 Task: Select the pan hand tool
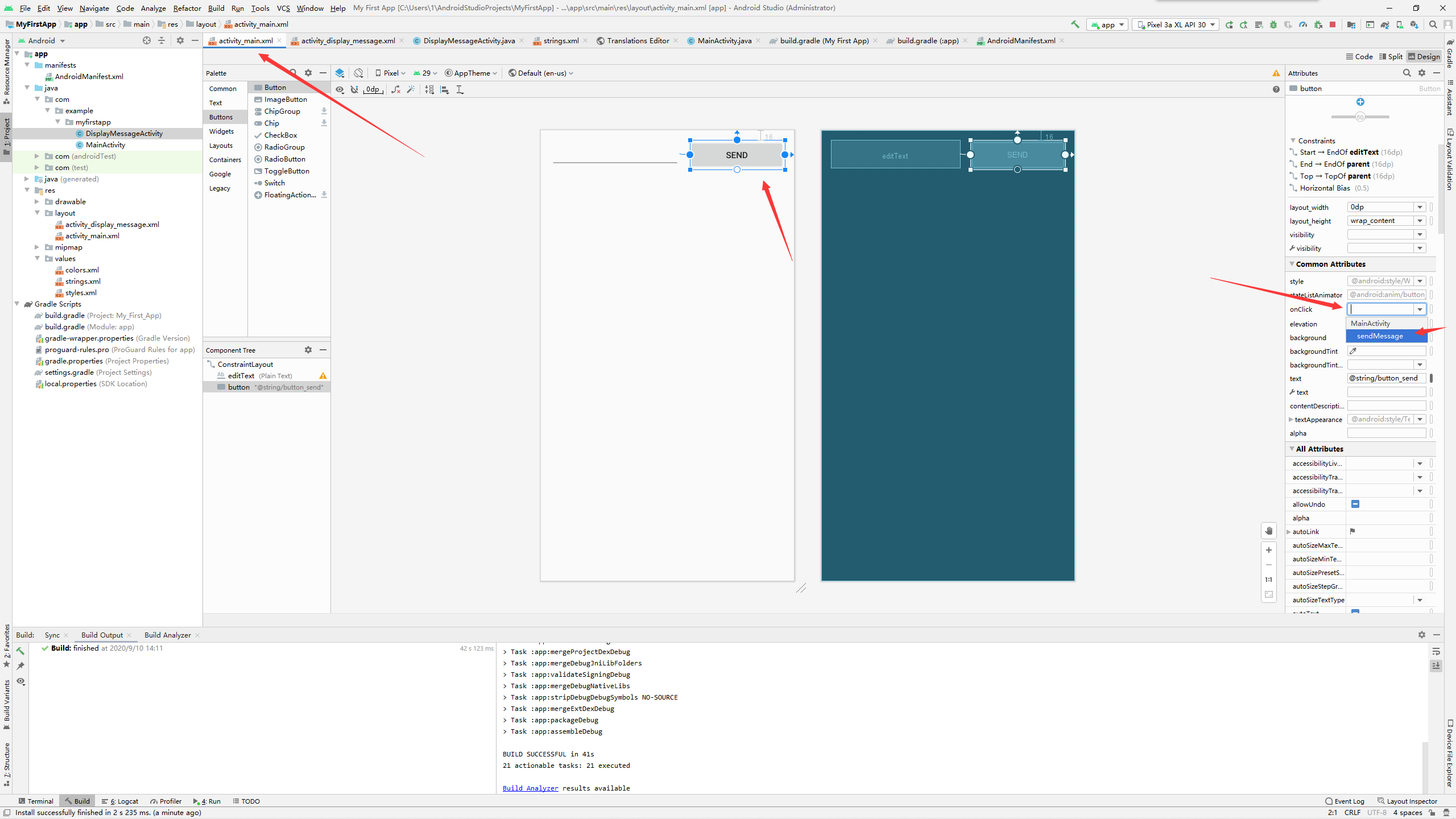coord(1268,531)
